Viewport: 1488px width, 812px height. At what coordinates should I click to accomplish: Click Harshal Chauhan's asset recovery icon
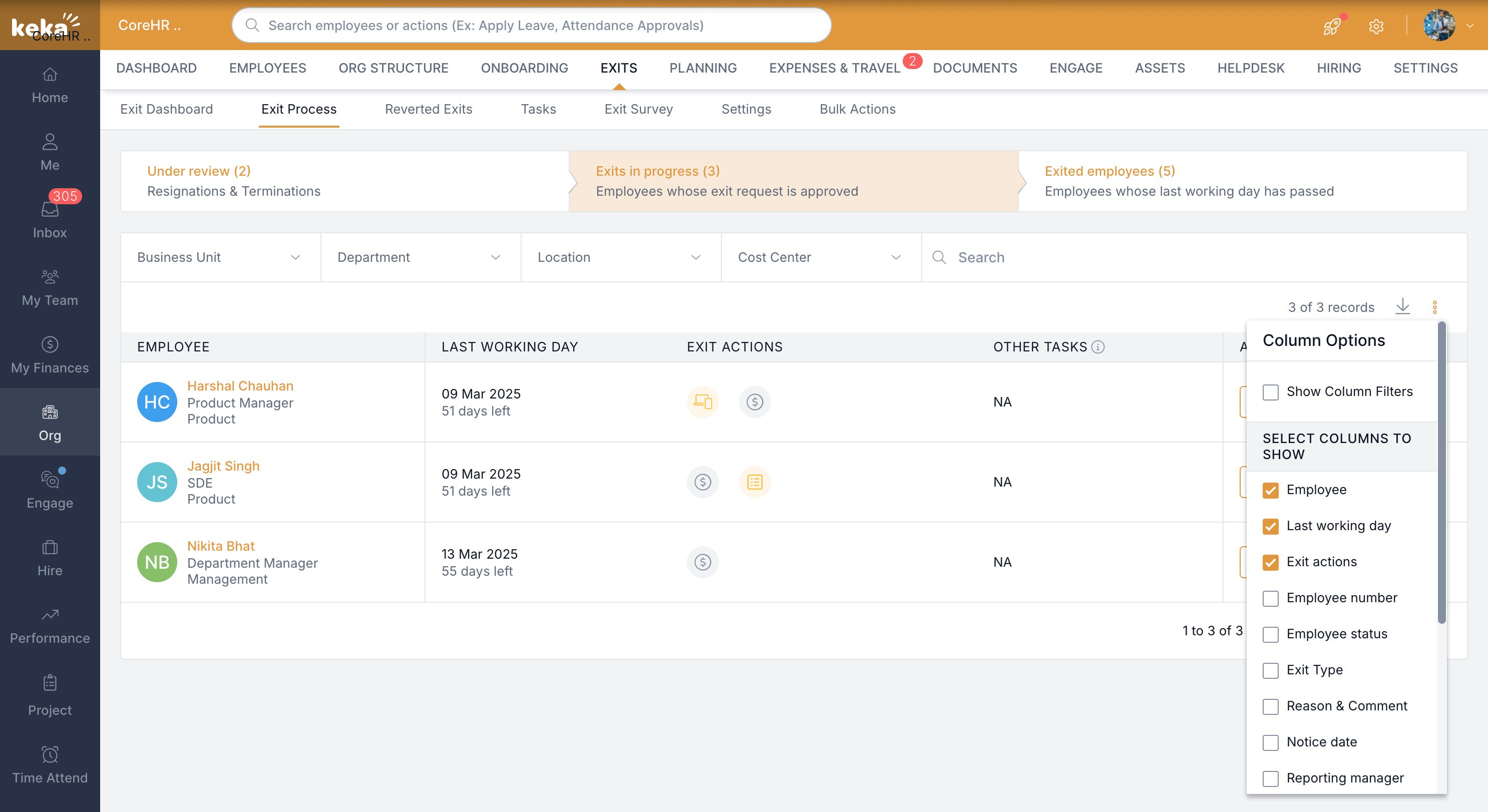coord(702,401)
